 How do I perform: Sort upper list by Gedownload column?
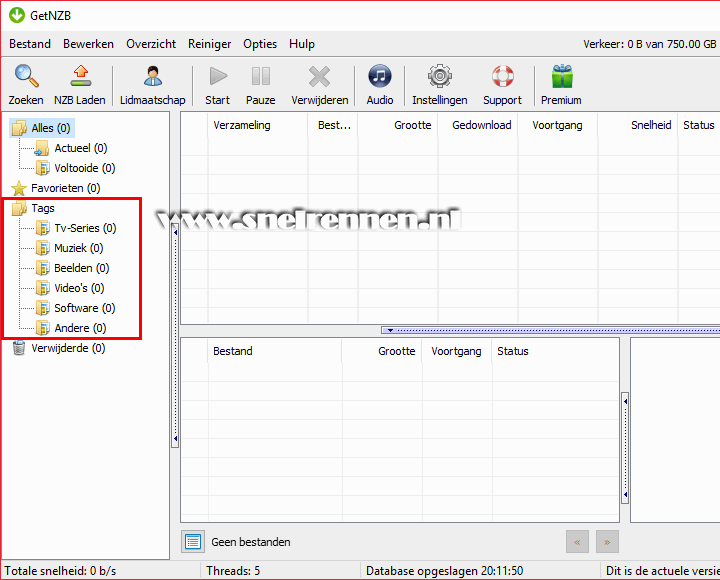(x=478, y=125)
